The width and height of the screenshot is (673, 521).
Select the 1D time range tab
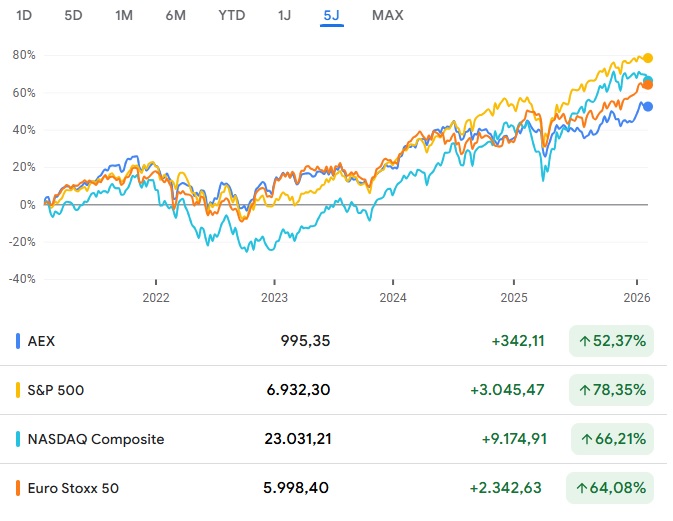tap(25, 15)
